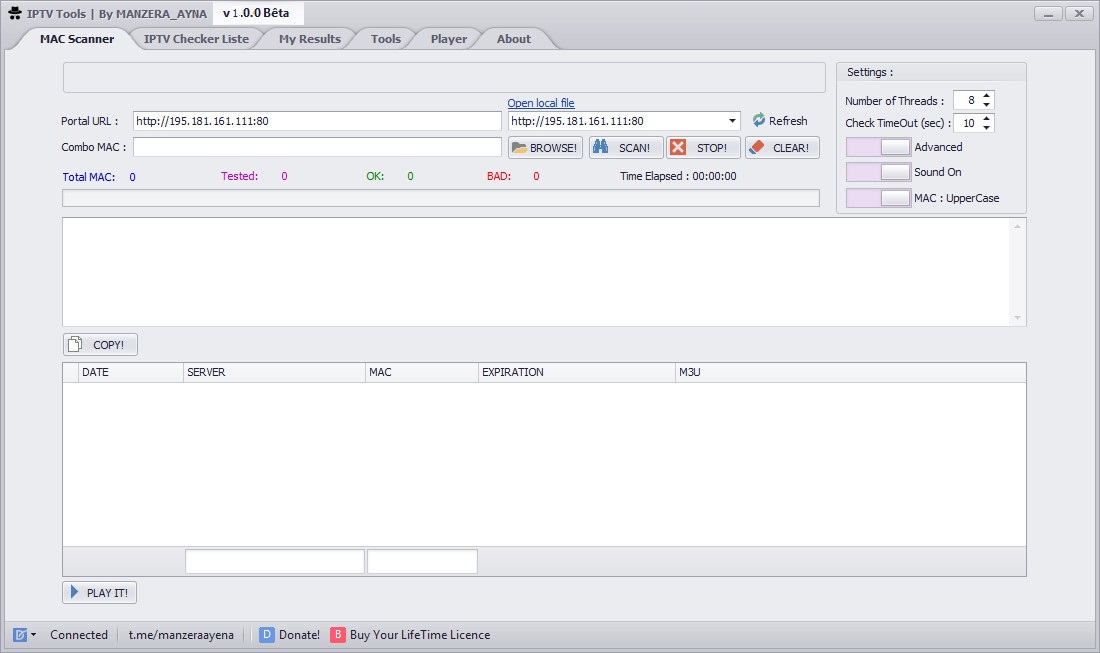The width and height of the screenshot is (1100, 653).
Task: Click the COPY! clipboard icon
Action: 77,343
